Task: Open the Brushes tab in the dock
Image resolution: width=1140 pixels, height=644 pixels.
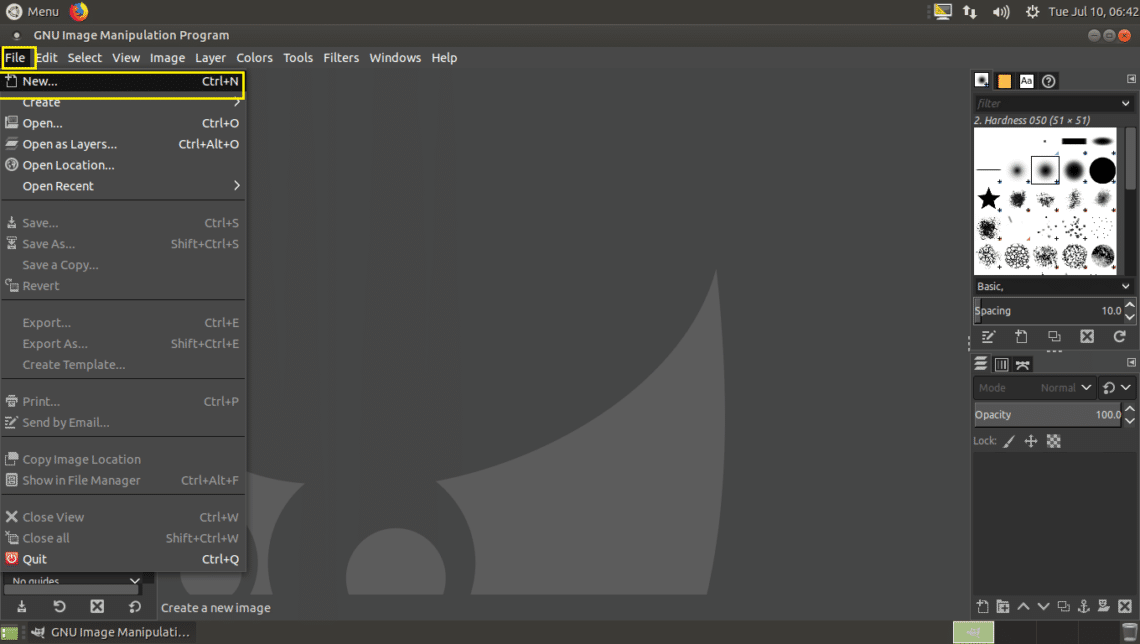Action: point(982,80)
